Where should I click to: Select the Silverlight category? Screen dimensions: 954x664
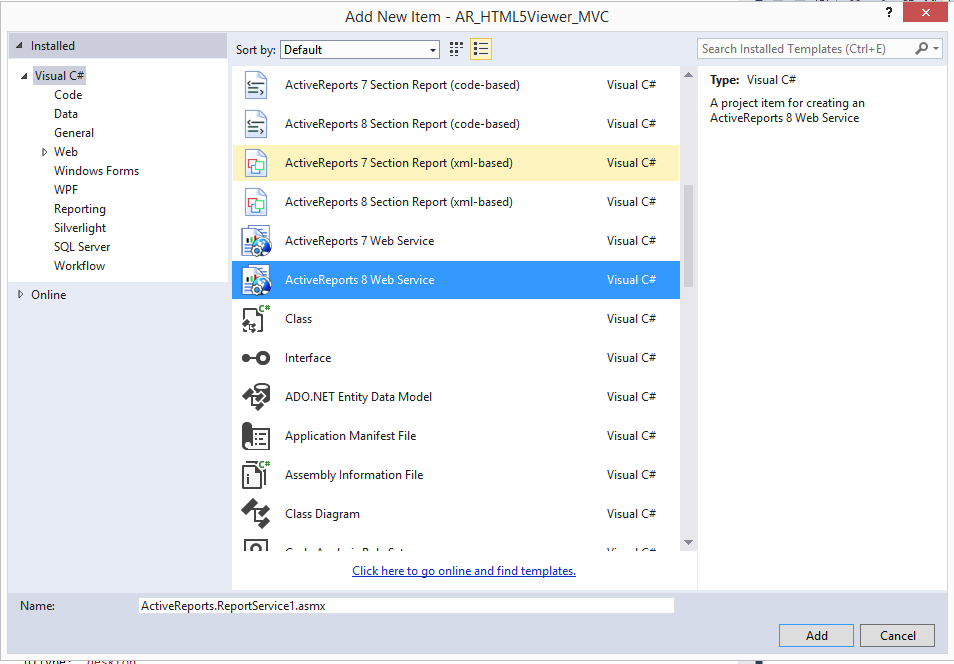pyautogui.click(x=80, y=228)
